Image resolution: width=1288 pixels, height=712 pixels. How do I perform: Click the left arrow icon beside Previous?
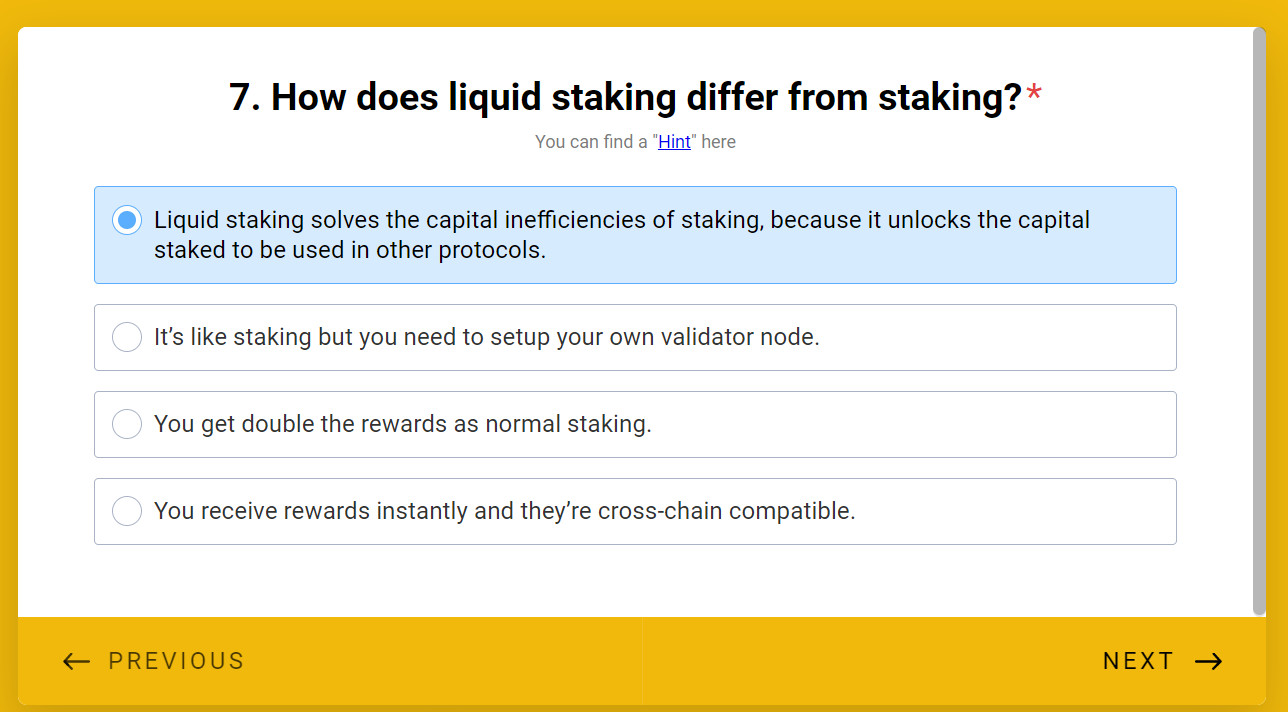[76, 661]
